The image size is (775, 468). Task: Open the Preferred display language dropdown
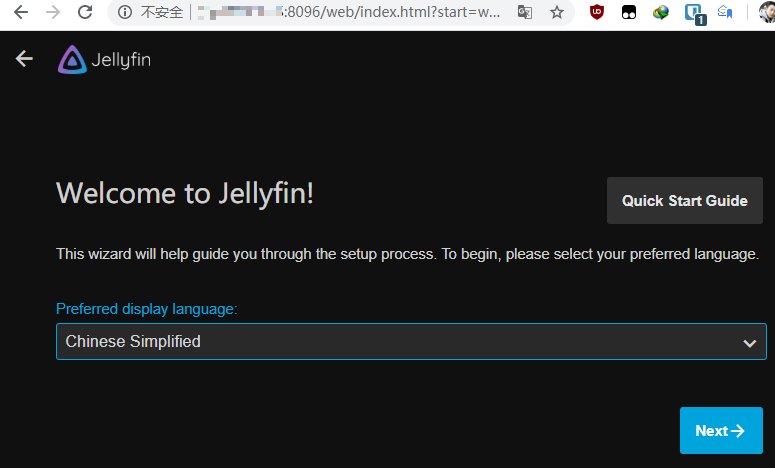pos(400,342)
